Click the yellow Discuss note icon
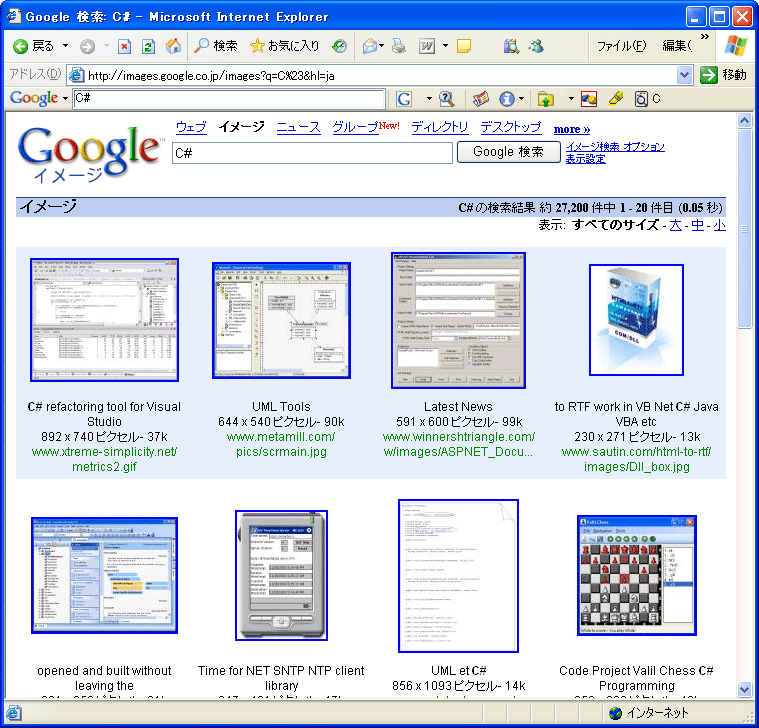The height and width of the screenshot is (728, 759). tap(464, 46)
